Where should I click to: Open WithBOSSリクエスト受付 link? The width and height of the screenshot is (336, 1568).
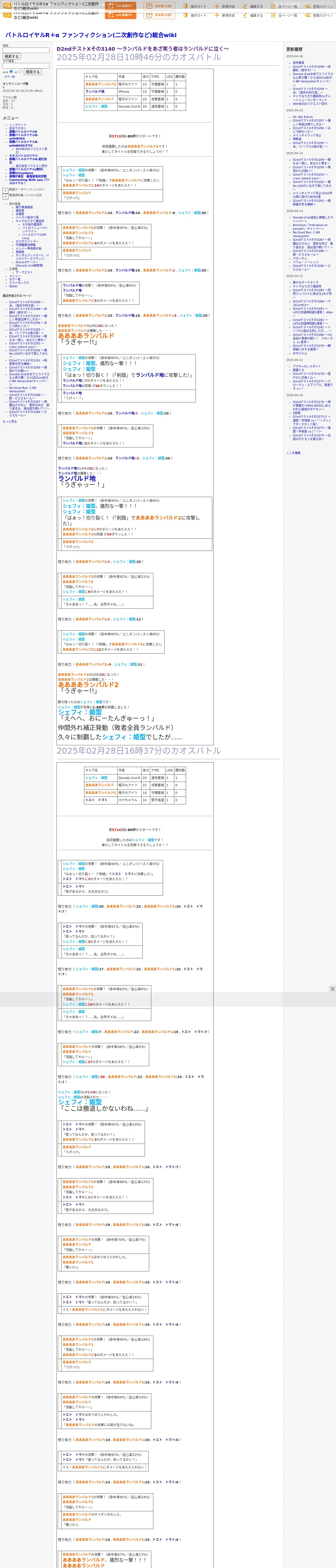point(31,150)
